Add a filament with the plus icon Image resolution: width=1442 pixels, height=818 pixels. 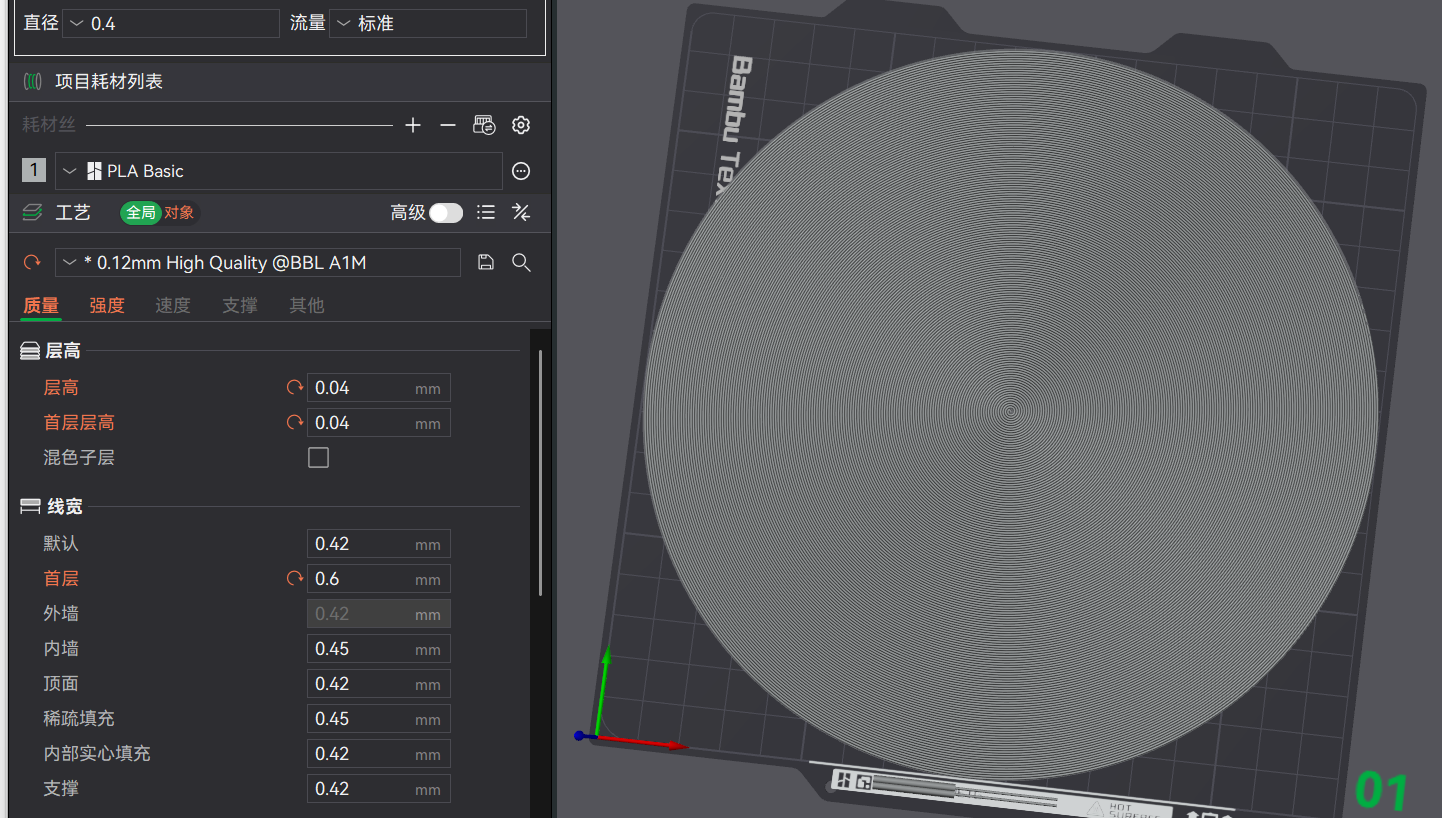(413, 125)
